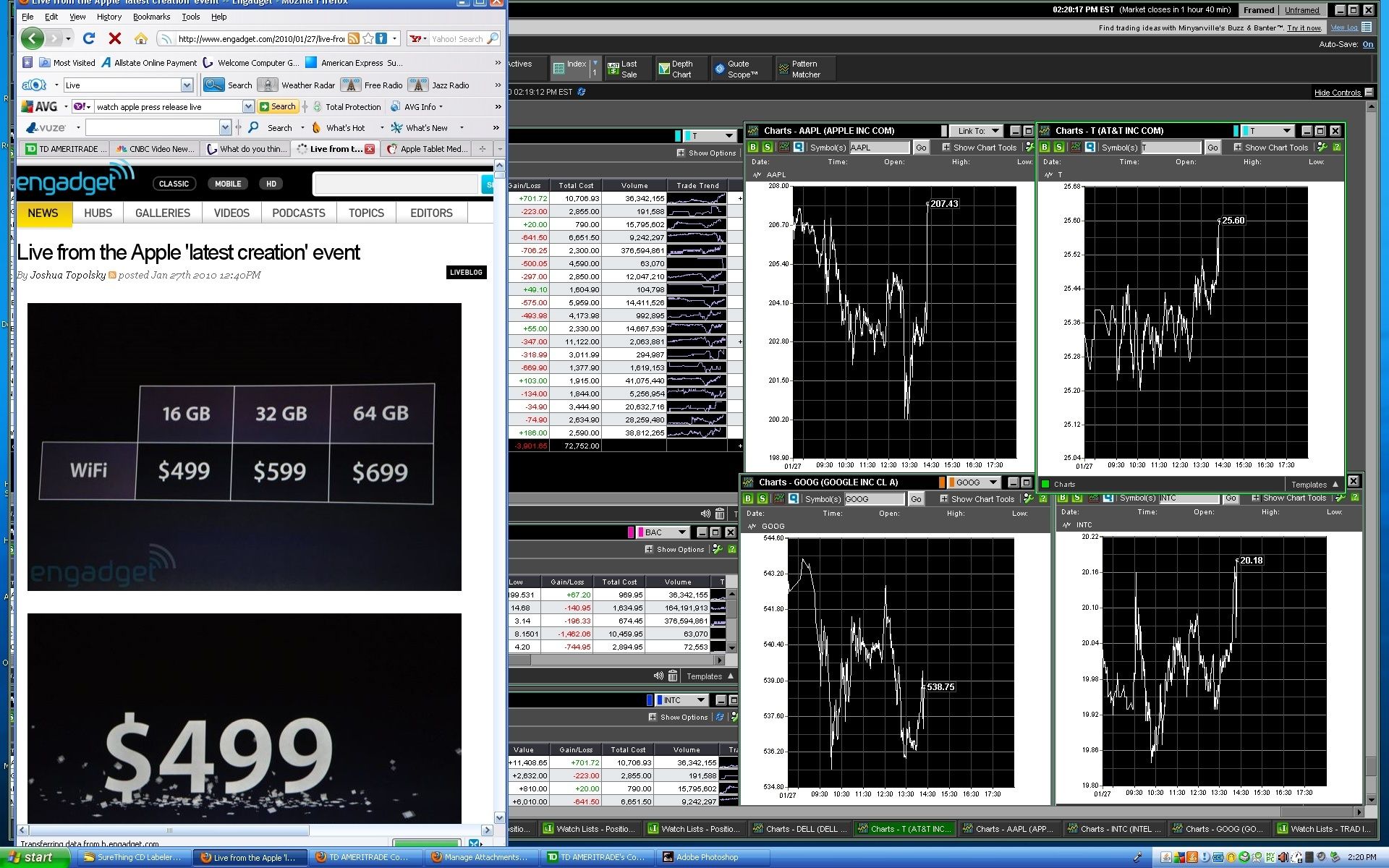Open wrench settings in GOOG chart window
1389x868 pixels.
pyautogui.click(x=1029, y=499)
